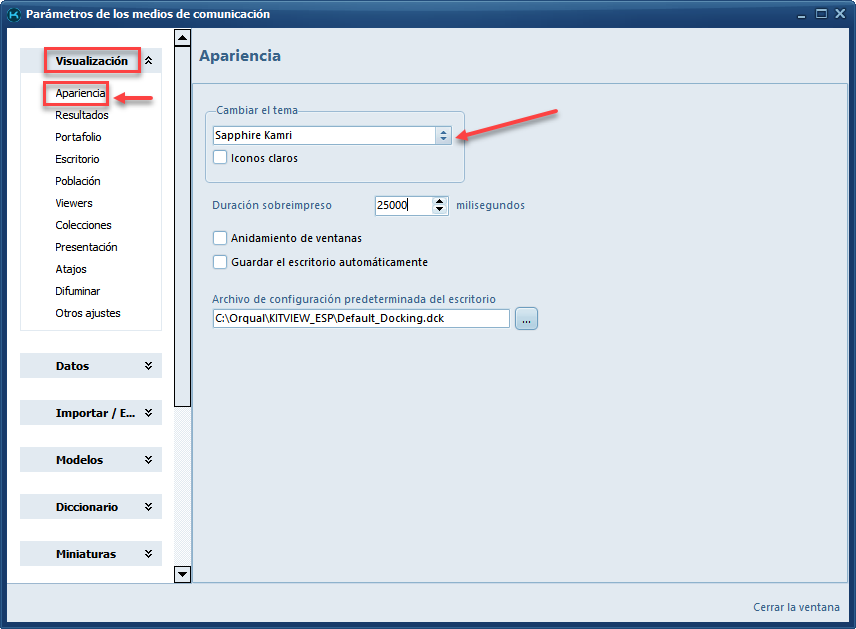Expand the Miniaturas section
Screen dimensions: 856x629
coord(148,554)
